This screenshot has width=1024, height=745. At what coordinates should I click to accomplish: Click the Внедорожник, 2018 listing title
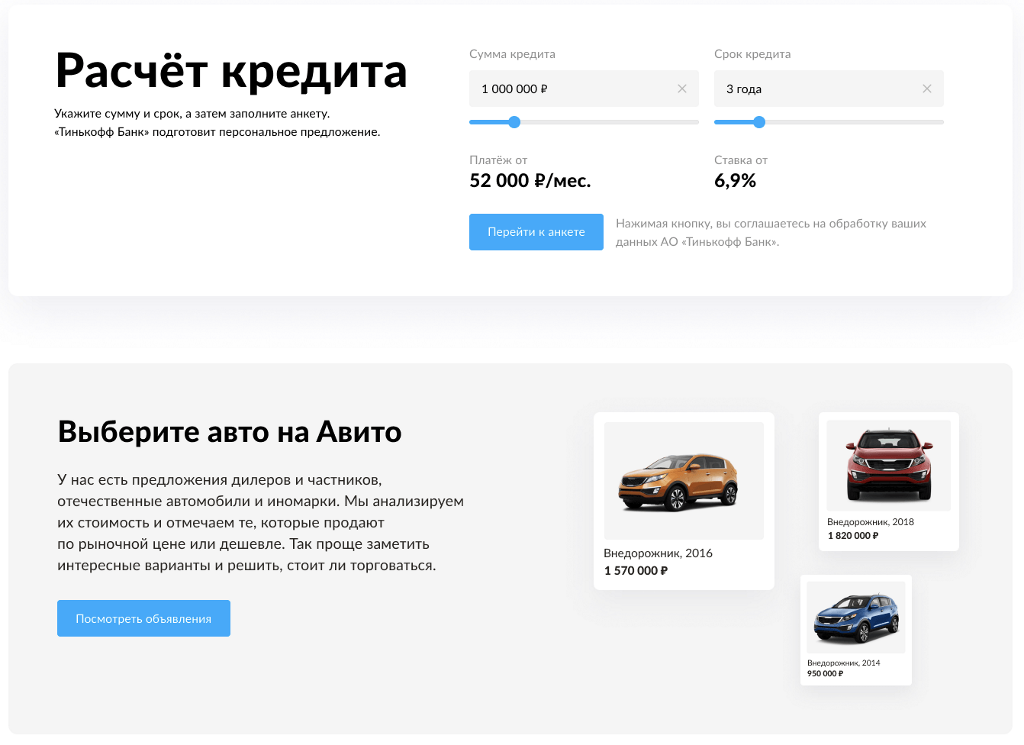click(x=871, y=522)
